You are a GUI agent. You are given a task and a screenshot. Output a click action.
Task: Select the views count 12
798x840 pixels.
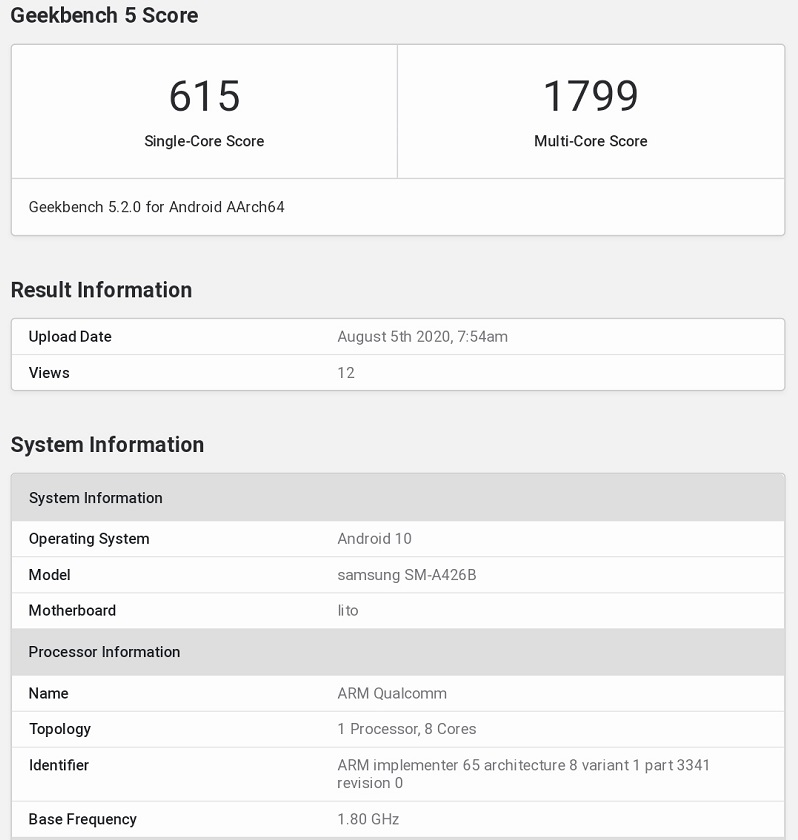[346, 372]
